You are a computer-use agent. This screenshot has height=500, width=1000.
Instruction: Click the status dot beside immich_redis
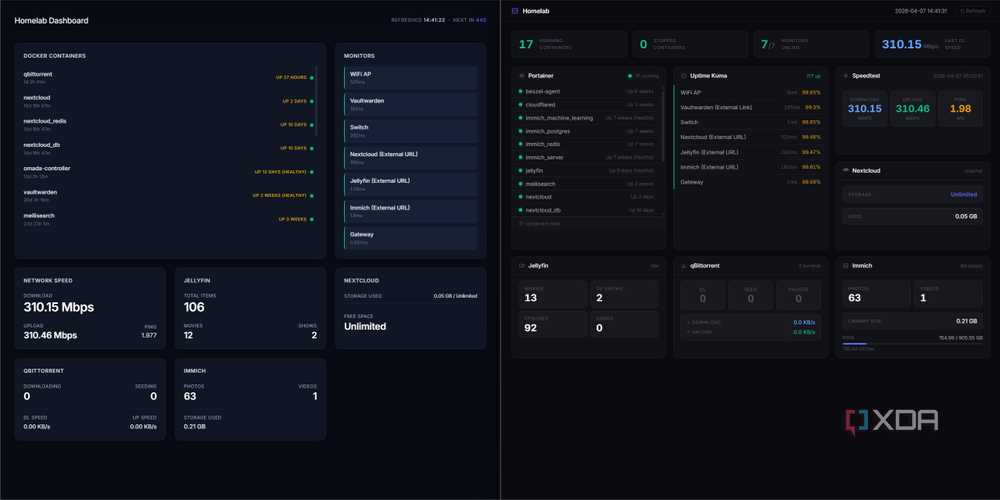coord(521,144)
